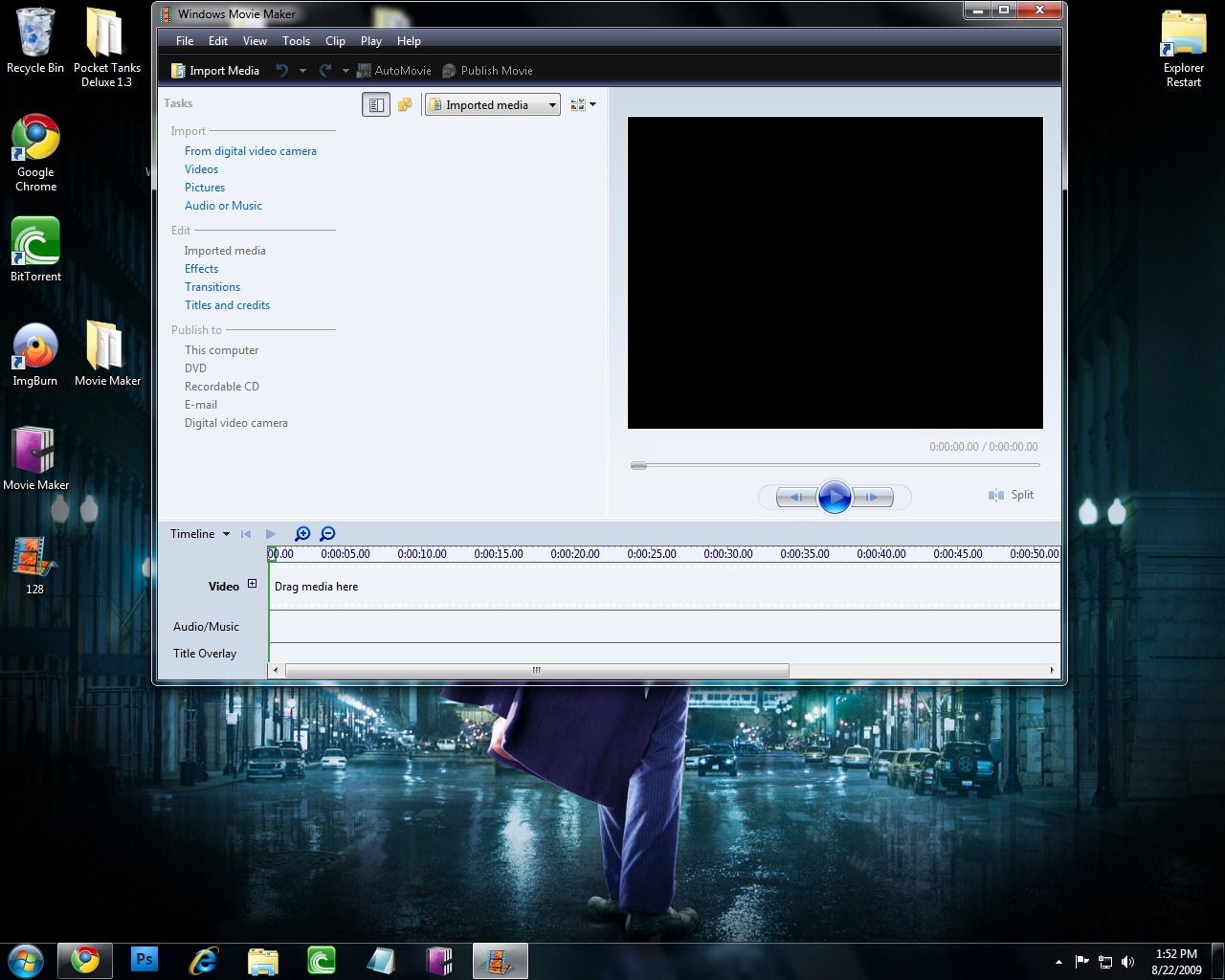Viewport: 1225px width, 980px height.
Task: Open the Undo history dropdown arrow
Action: (x=302, y=71)
